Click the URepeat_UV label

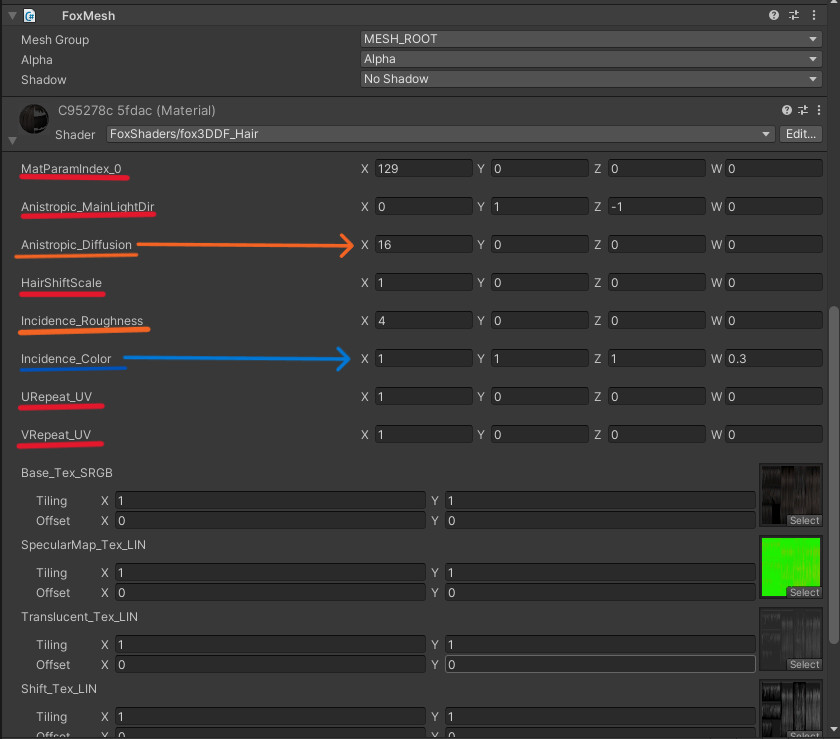[56, 397]
